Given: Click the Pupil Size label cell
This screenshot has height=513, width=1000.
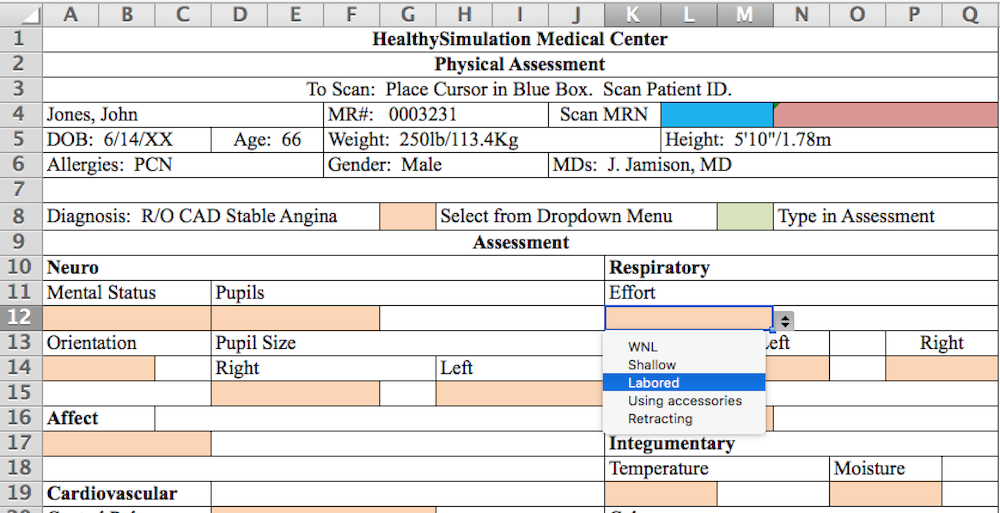Looking at the screenshot, I should tap(408, 343).
